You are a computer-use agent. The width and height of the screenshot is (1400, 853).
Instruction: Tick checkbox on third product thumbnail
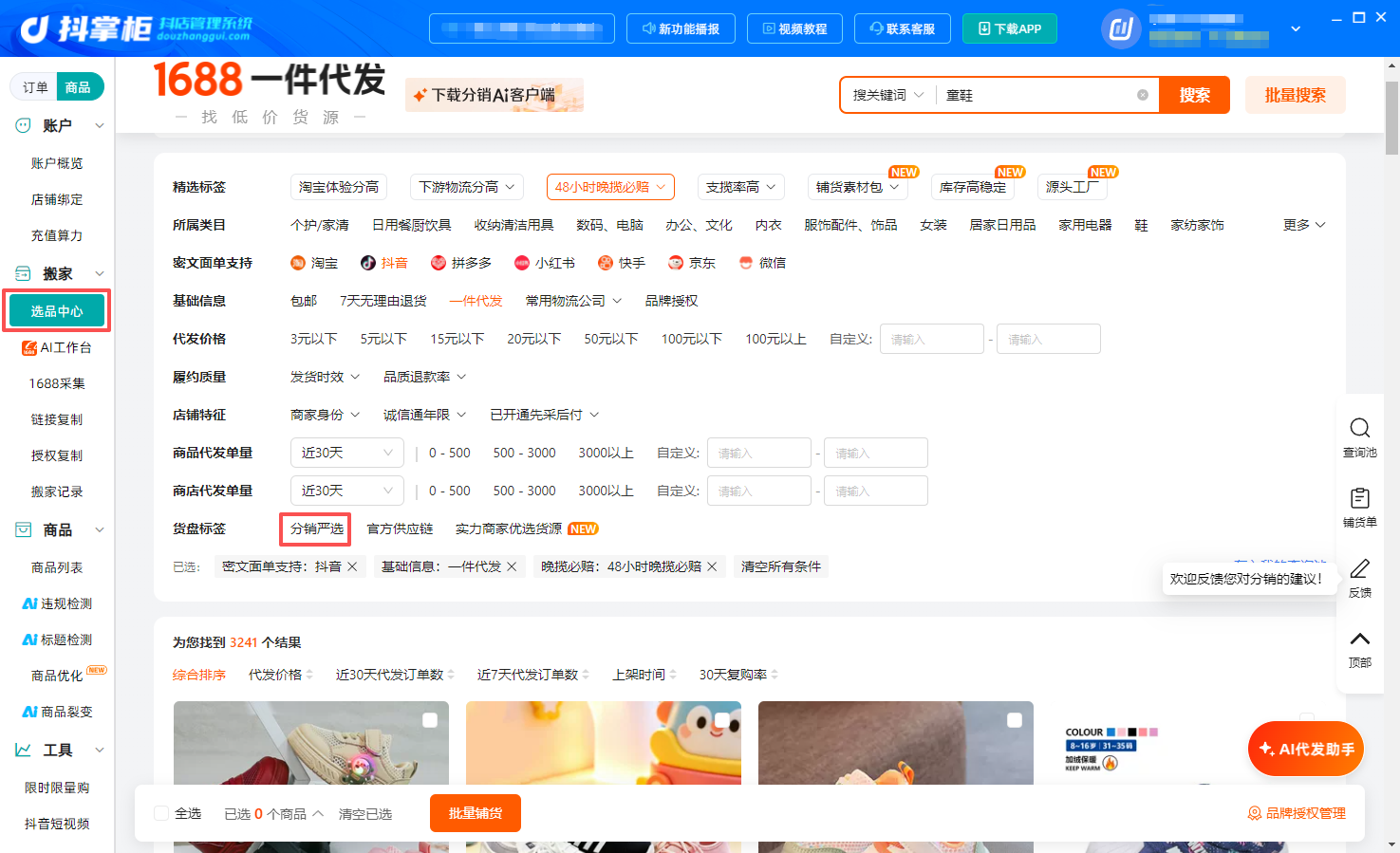pyautogui.click(x=1015, y=720)
